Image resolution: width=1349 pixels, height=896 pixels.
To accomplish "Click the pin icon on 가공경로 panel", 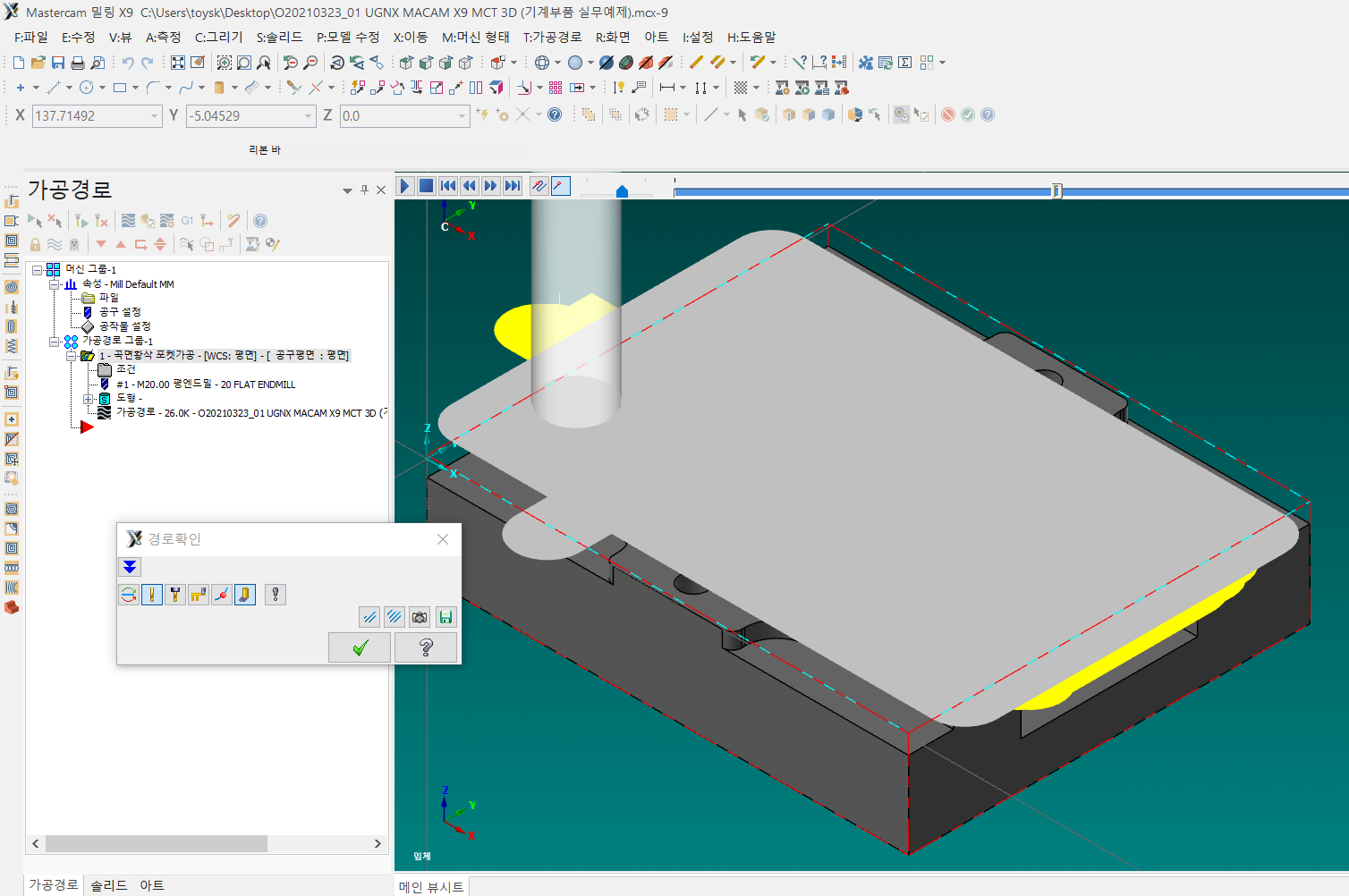I will coord(364,190).
